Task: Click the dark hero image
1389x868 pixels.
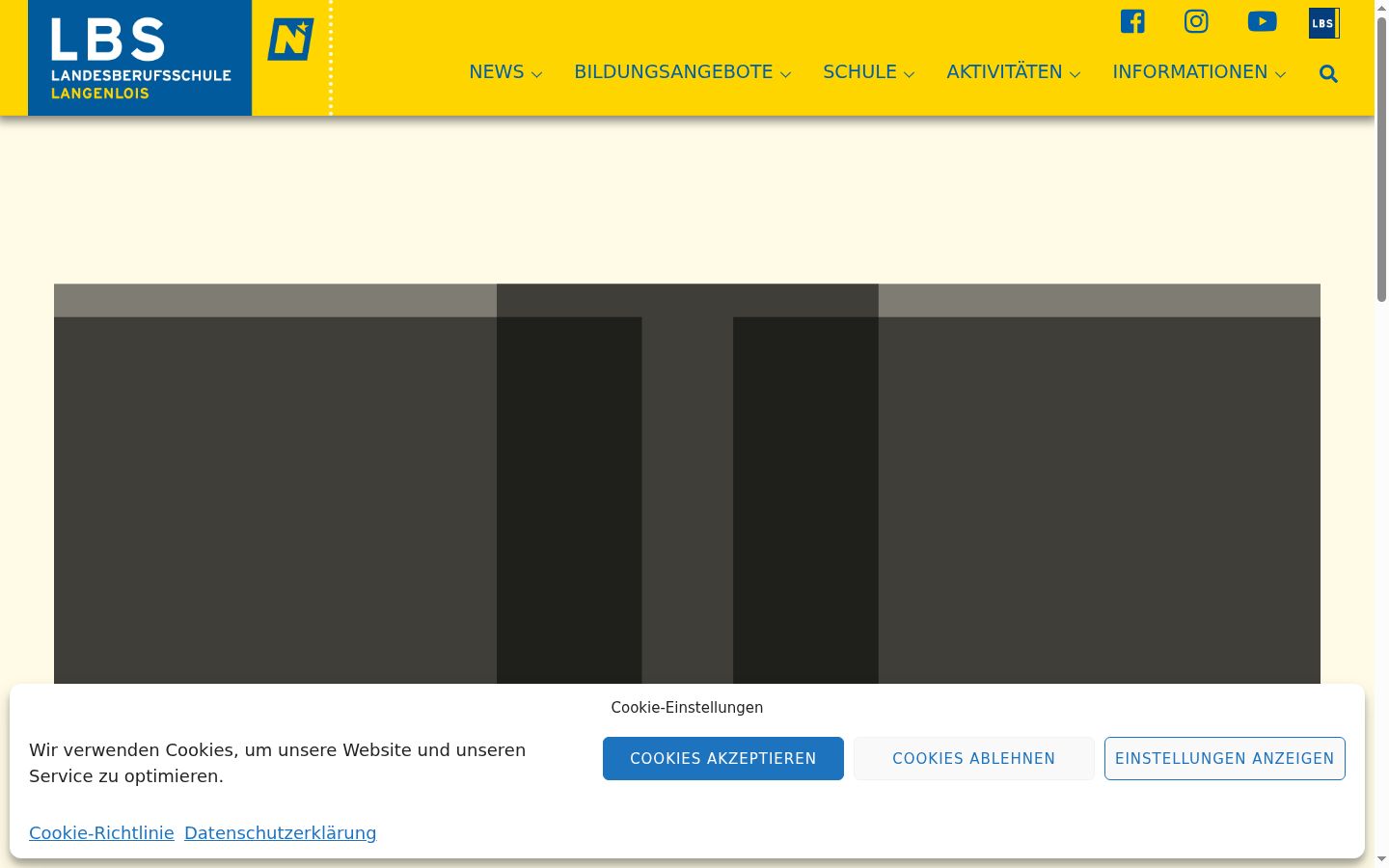Action: coord(687,483)
